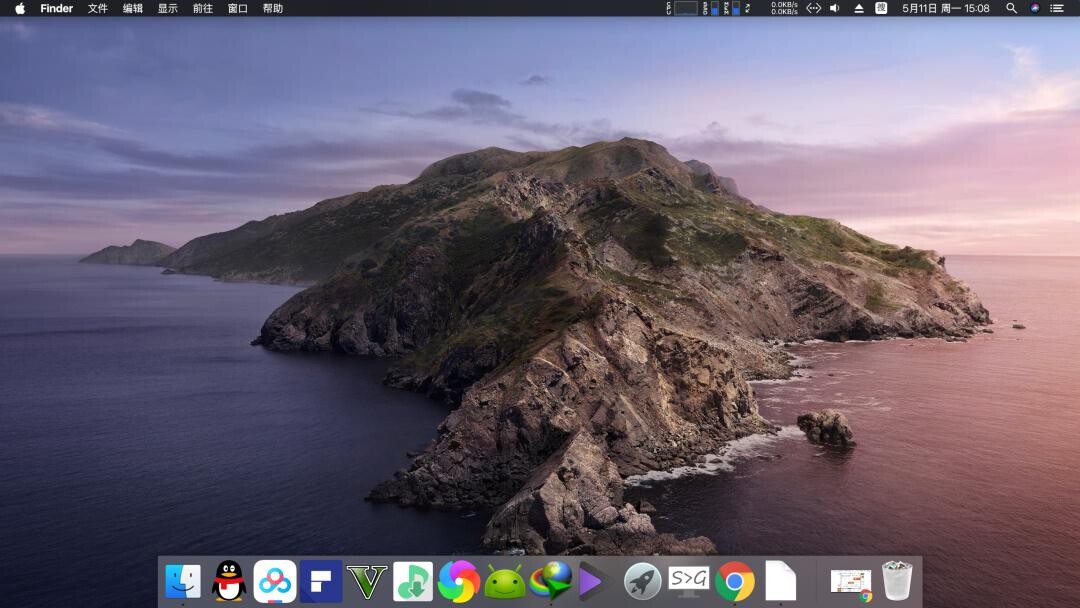Open the 帮助 menu
This screenshot has height=608, width=1080.
[x=273, y=8]
